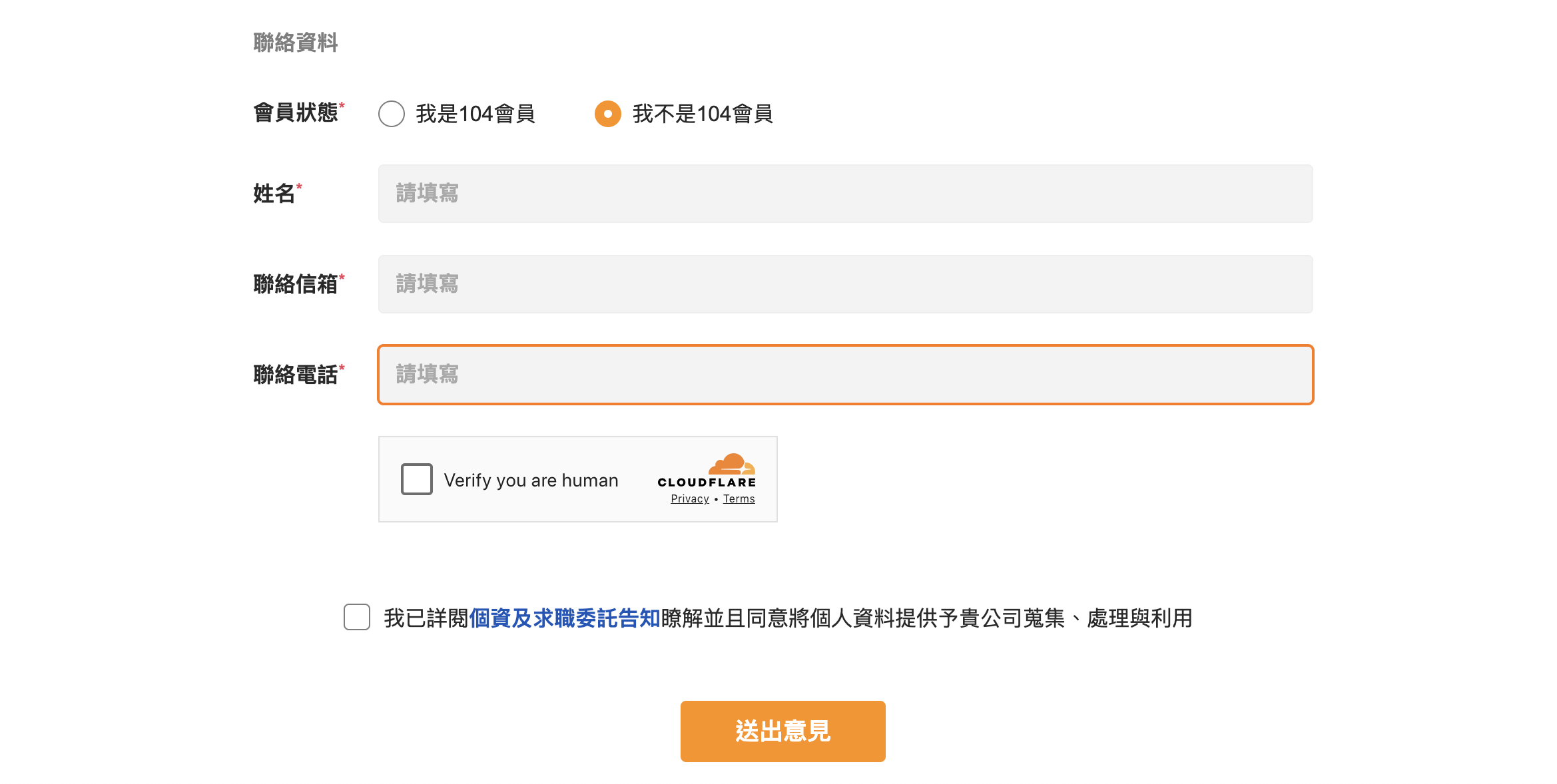
Task: Click the Cloudflare cloud logo
Action: coord(732,463)
